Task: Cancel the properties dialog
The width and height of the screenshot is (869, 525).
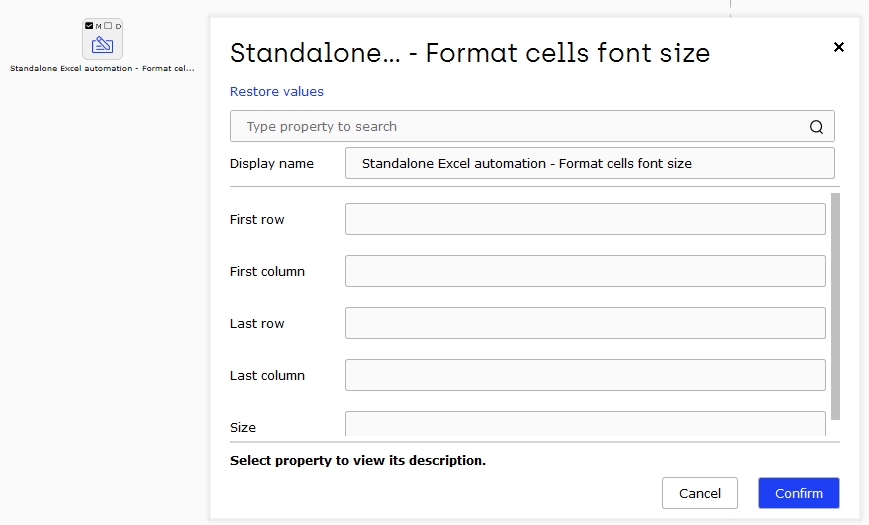Action: tap(699, 493)
